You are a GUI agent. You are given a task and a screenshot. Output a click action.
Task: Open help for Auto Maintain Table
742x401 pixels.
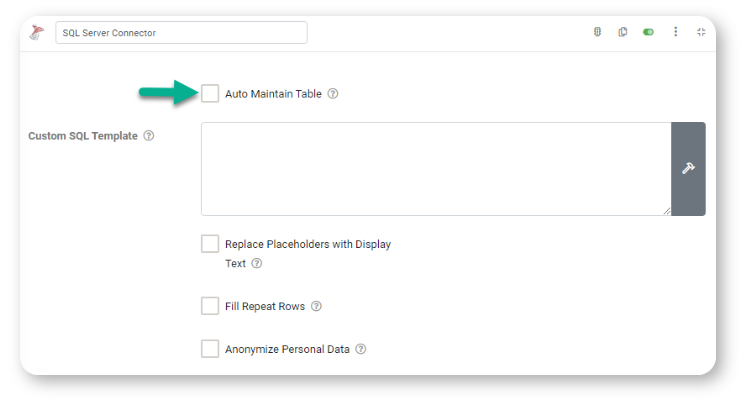coord(333,94)
